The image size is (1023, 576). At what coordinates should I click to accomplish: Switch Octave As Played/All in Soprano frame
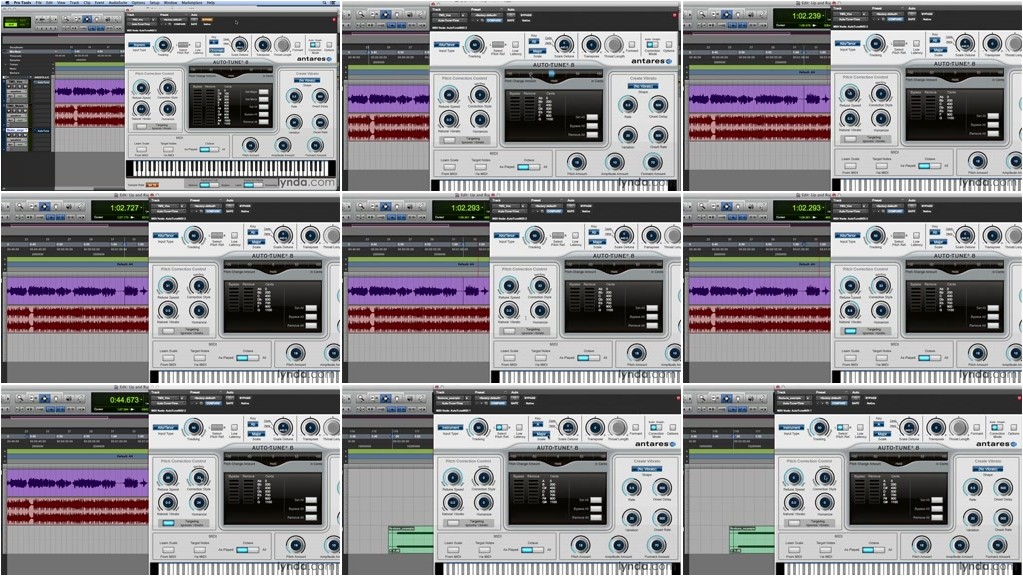209,149
